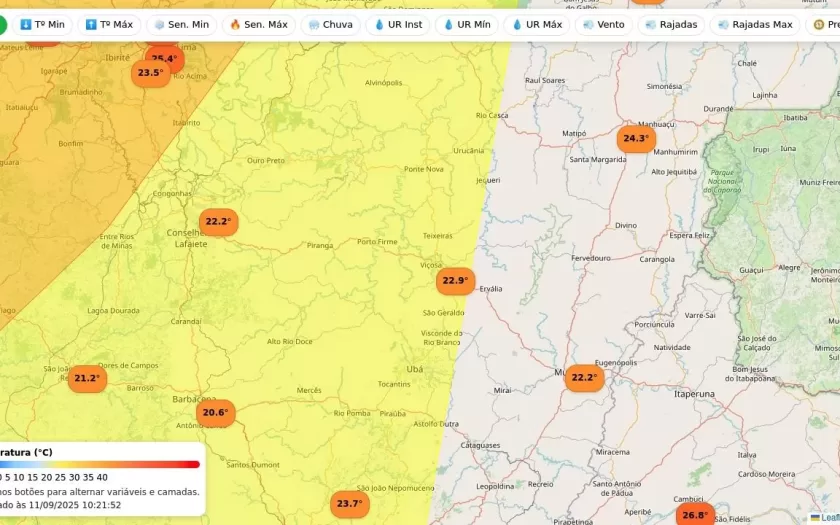840x525 pixels.
Task: Click the UR Mín humidity button
Action: click(467, 25)
